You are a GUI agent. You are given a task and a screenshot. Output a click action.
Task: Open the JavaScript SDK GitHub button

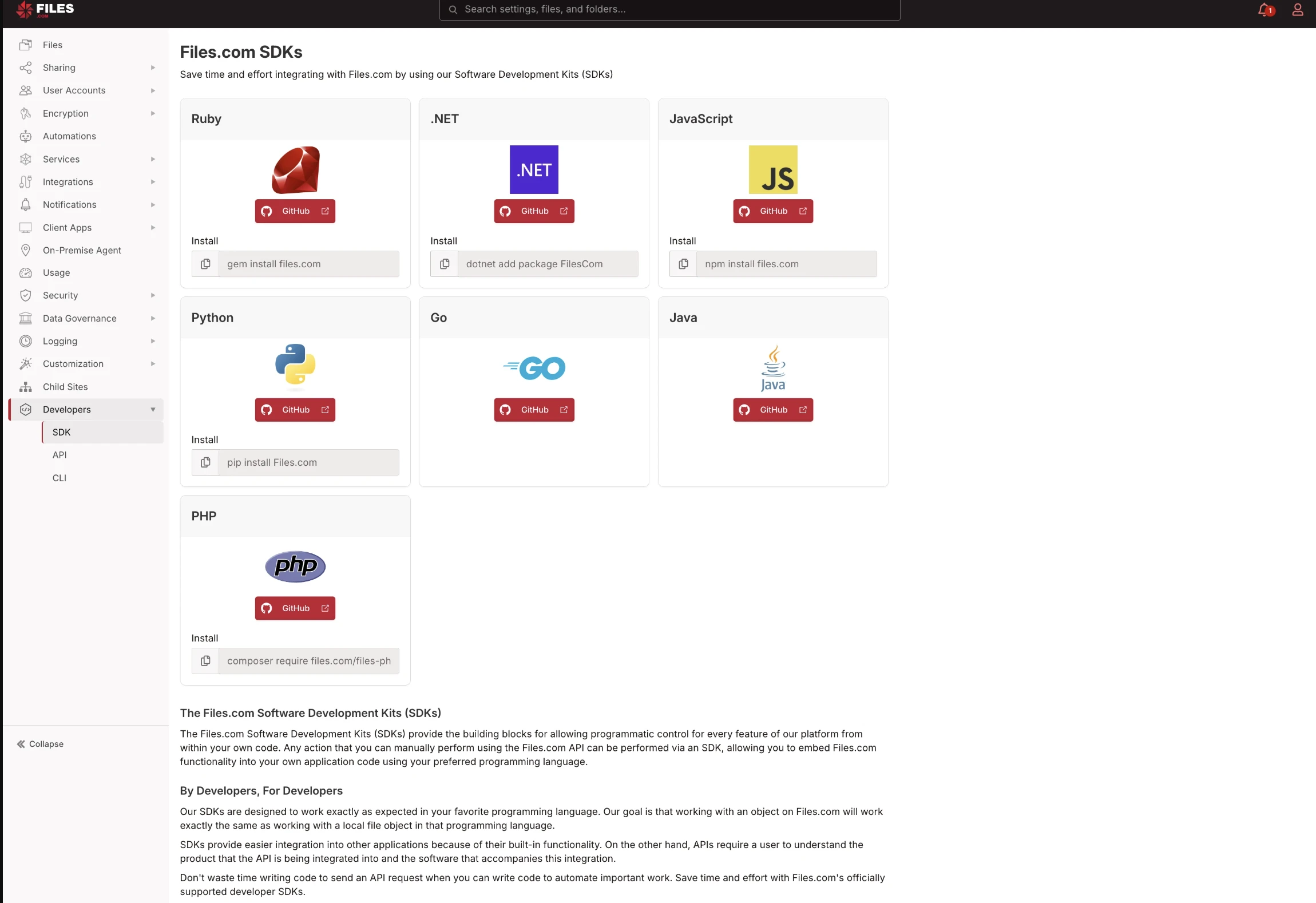click(x=773, y=211)
